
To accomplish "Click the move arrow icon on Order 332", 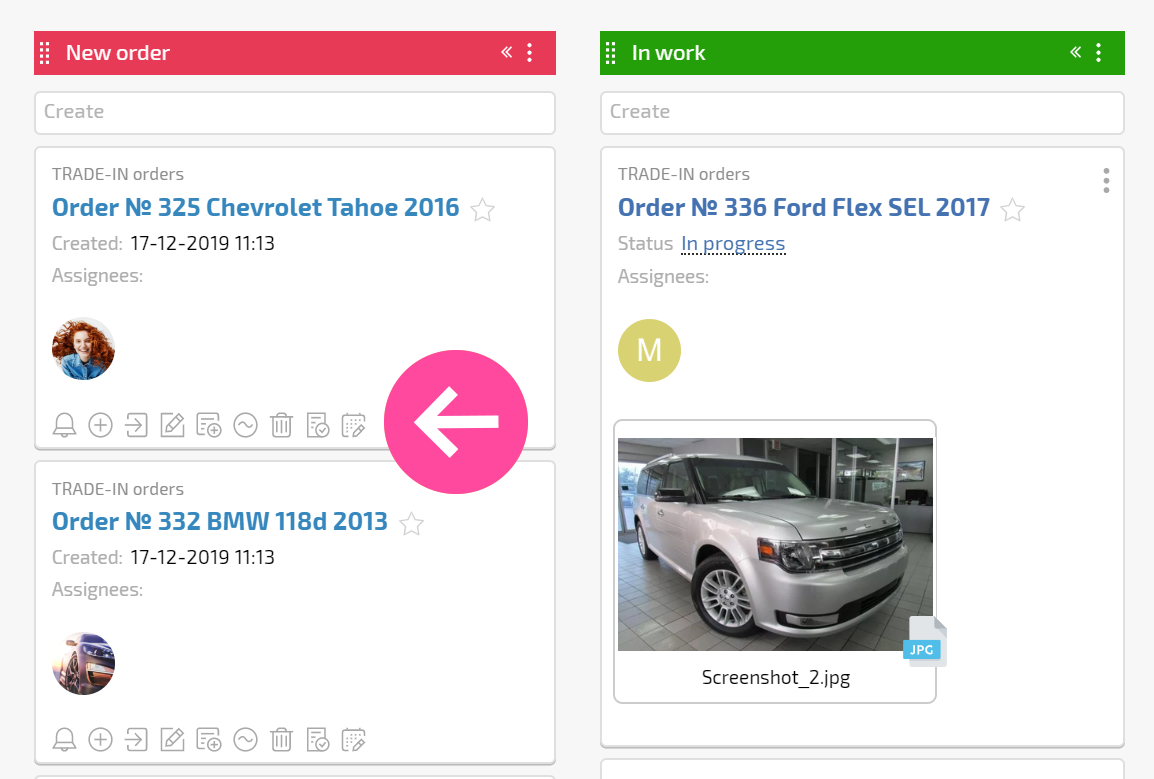I will (136, 739).
